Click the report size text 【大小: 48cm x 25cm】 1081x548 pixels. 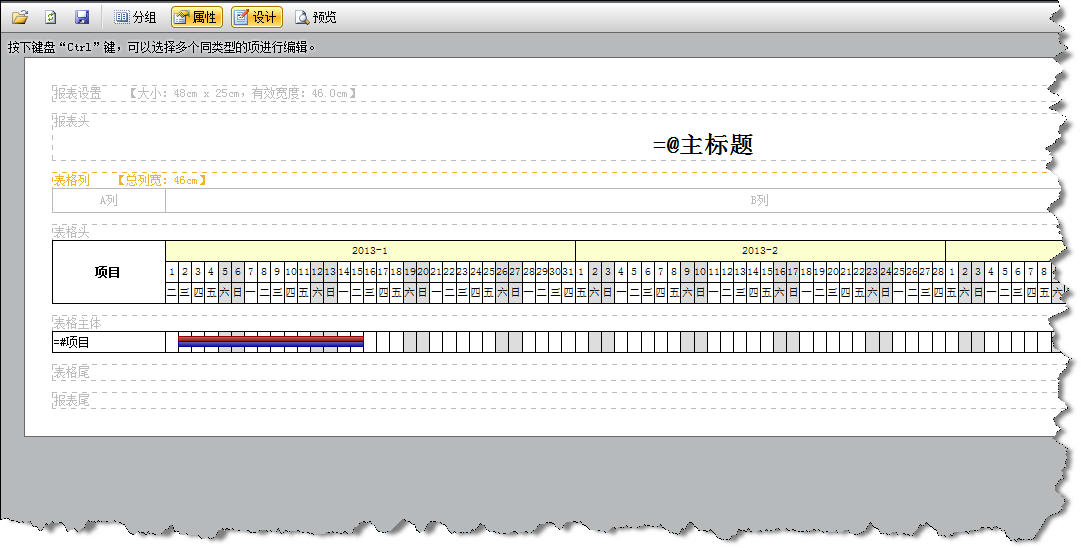pos(243,93)
